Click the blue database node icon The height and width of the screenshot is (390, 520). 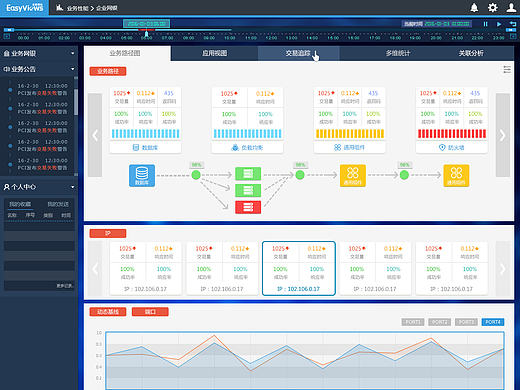click(x=142, y=175)
